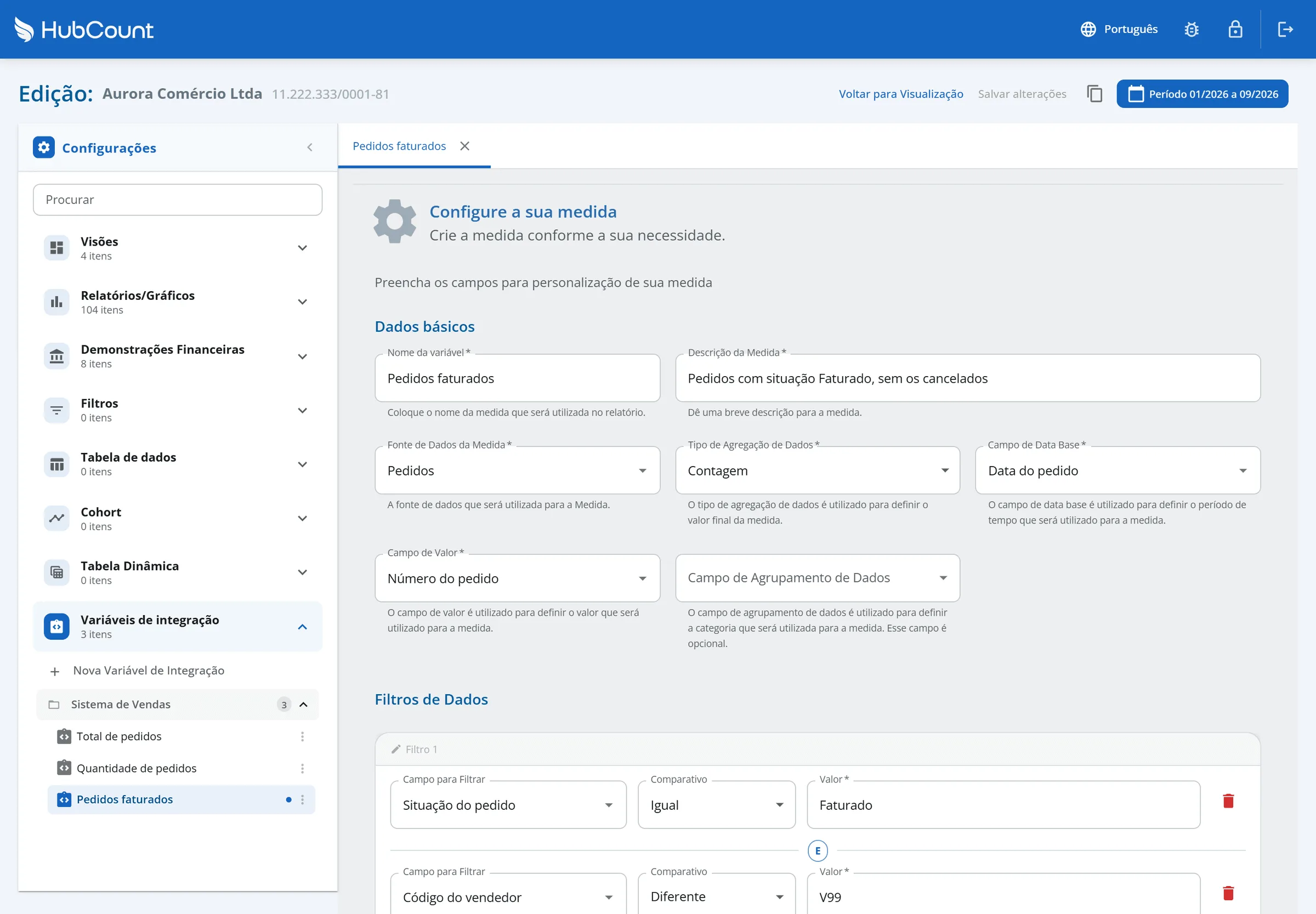Open the Período 01/2026 a 09/2026 button
The image size is (1316, 914).
coord(1202,94)
